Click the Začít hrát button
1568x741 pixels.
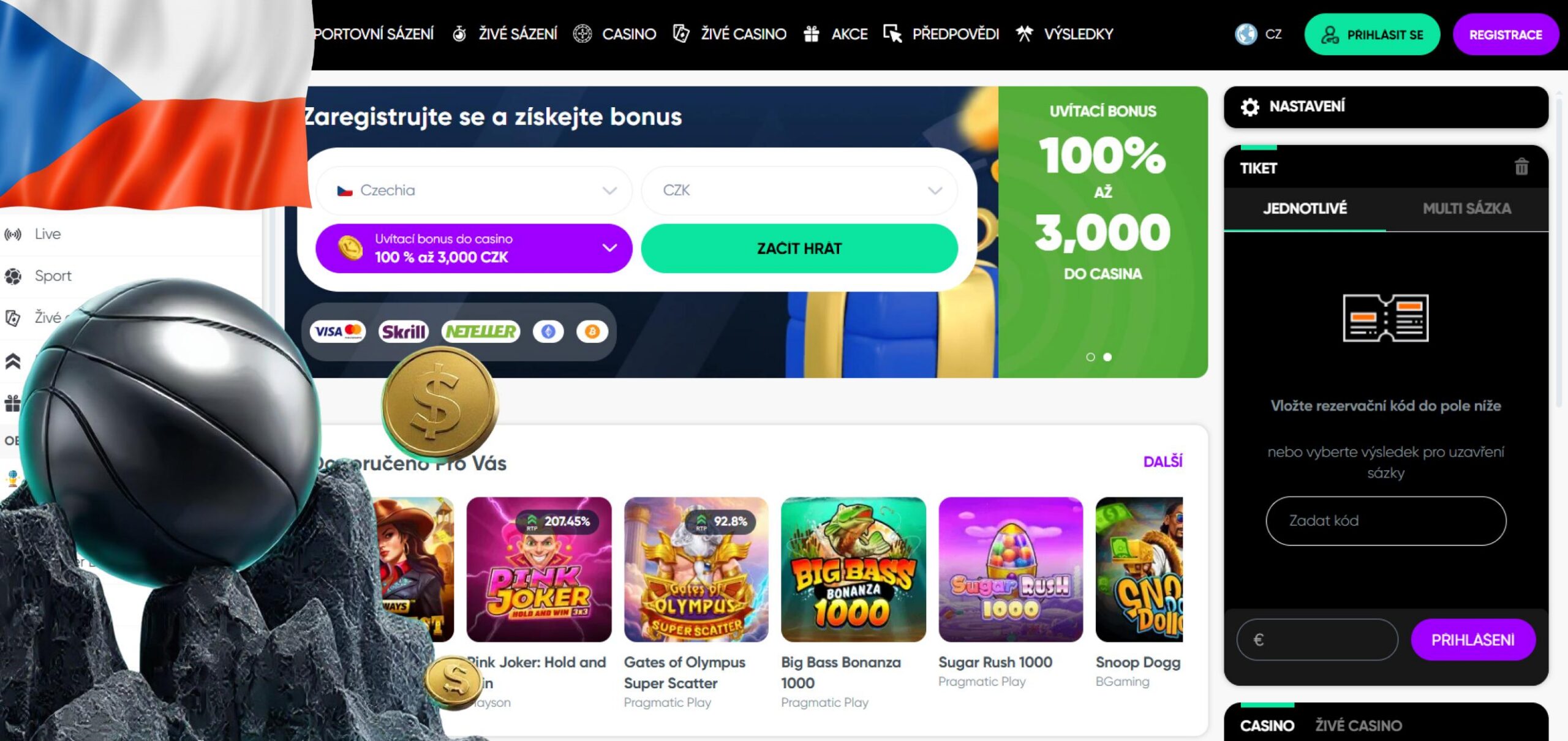799,248
